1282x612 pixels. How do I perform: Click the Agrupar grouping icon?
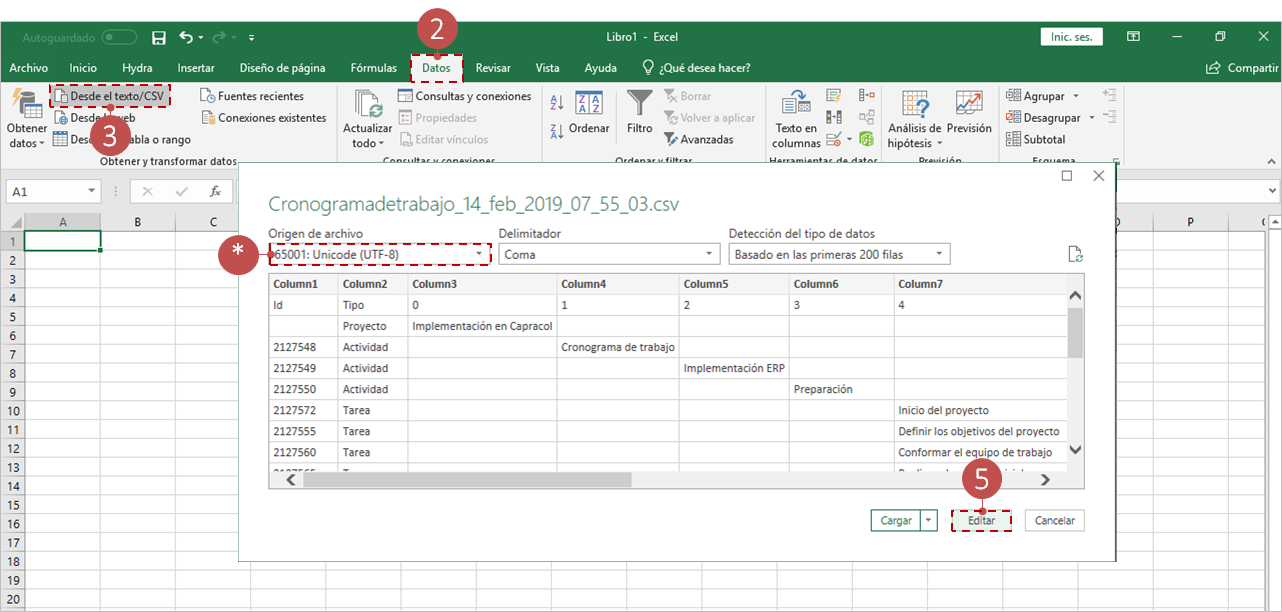[1038, 95]
